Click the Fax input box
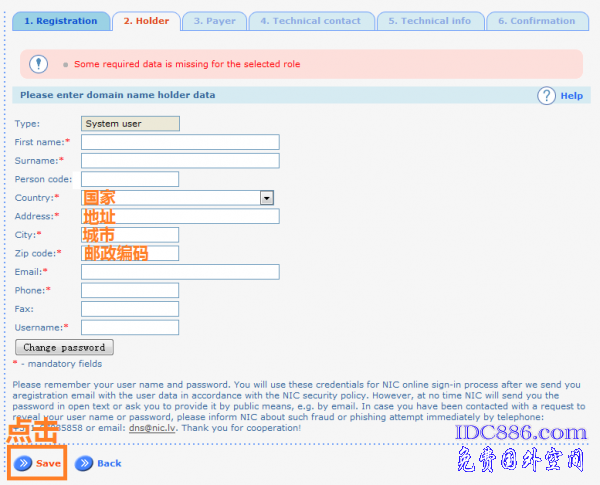The image size is (600, 485). click(130, 309)
